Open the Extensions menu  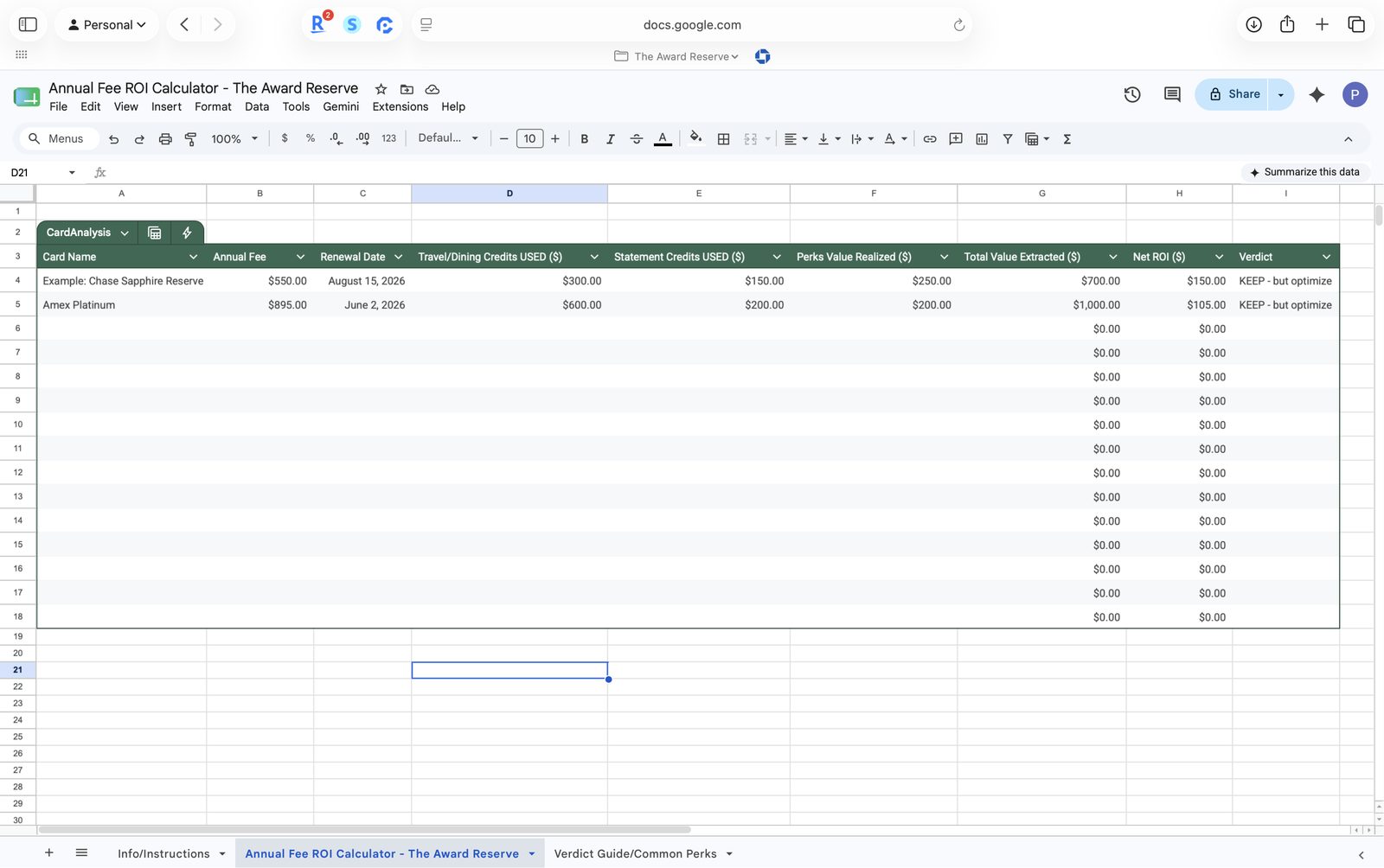click(400, 107)
